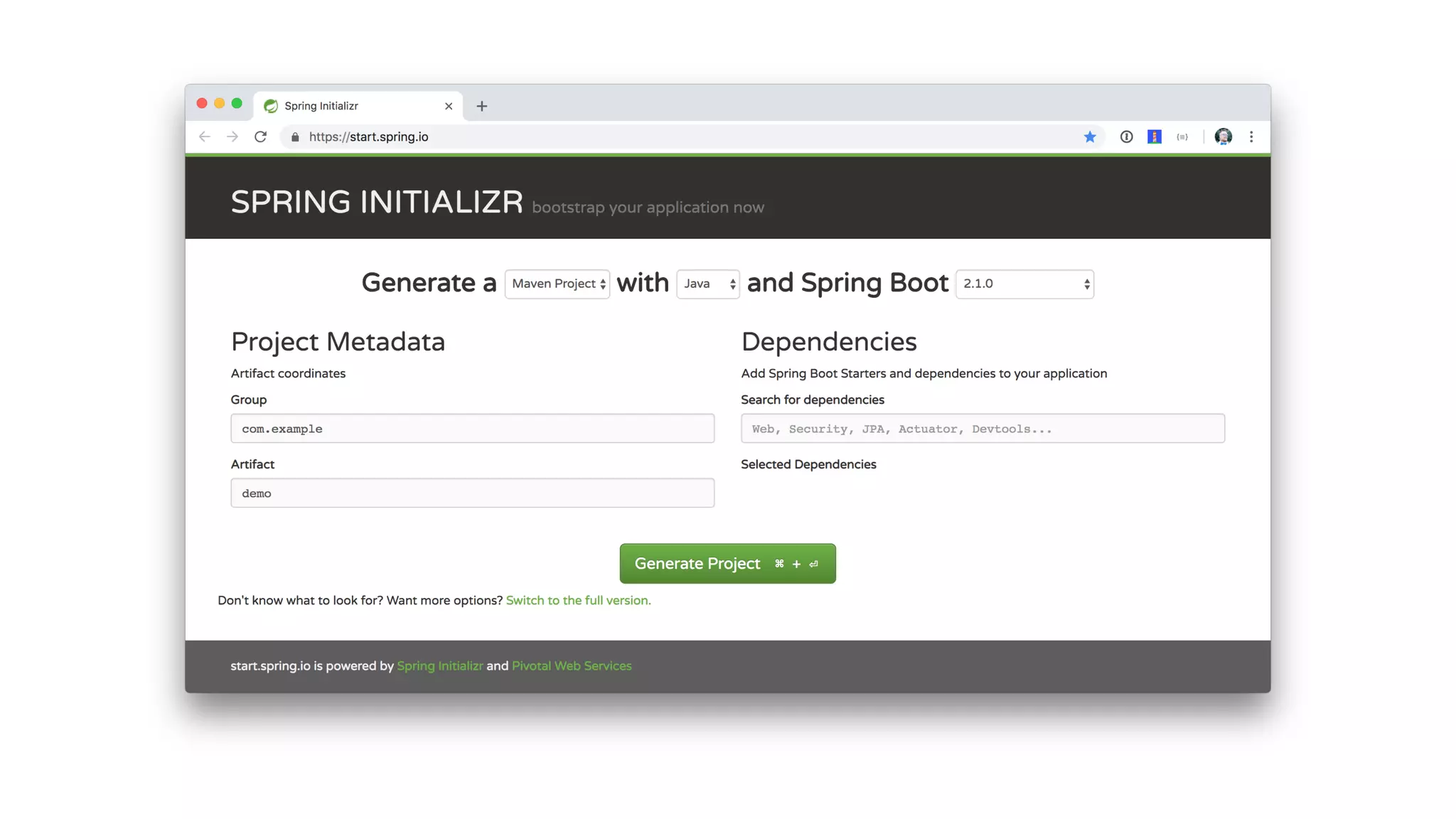Open the Java language dropdown
1456x819 pixels.
click(x=708, y=284)
